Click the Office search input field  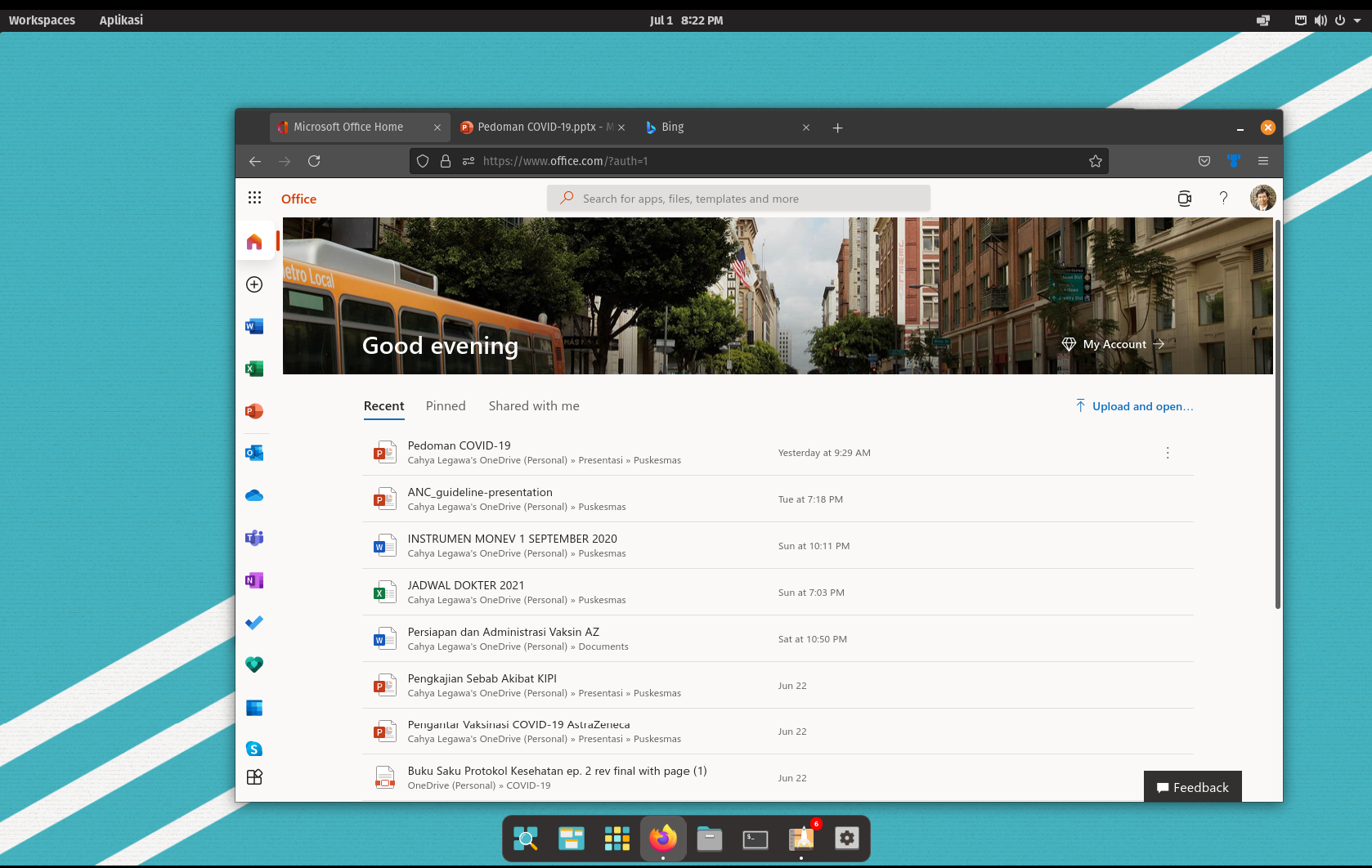pos(738,199)
